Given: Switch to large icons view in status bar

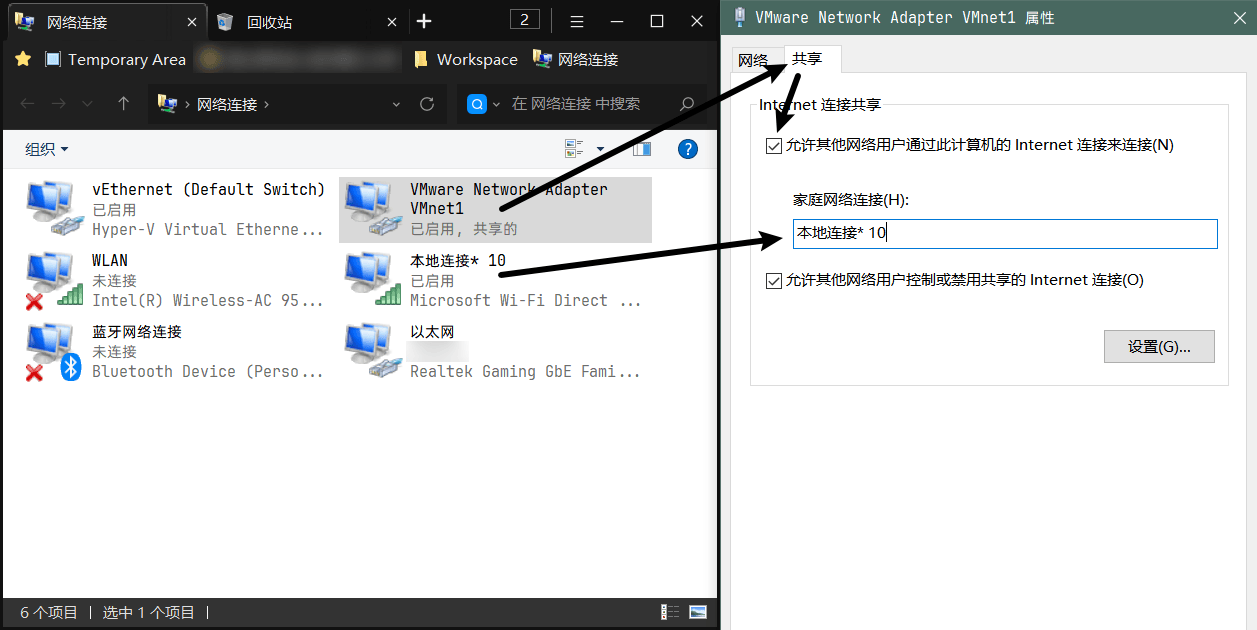Looking at the screenshot, I should click(x=698, y=612).
